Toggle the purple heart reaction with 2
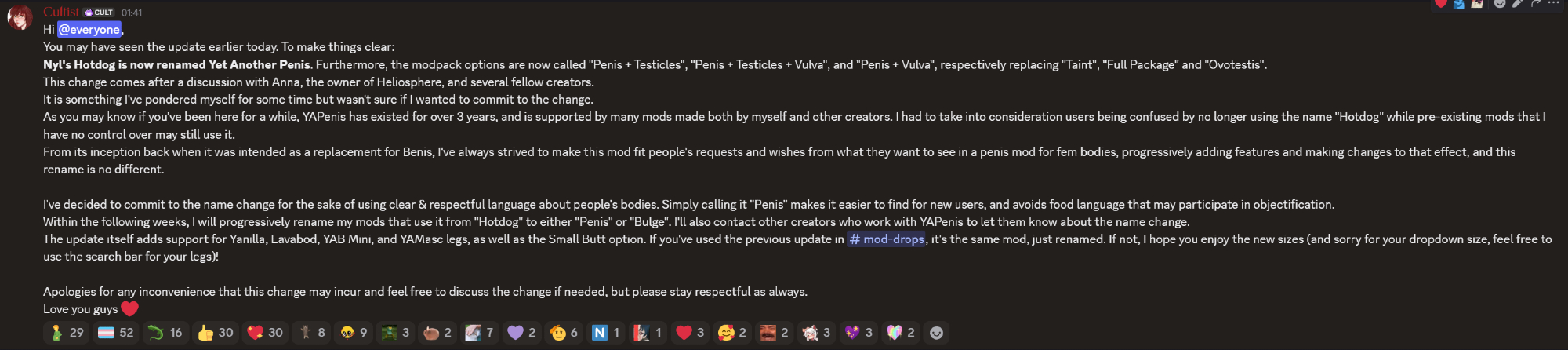The width and height of the screenshot is (1568, 350). click(x=522, y=333)
